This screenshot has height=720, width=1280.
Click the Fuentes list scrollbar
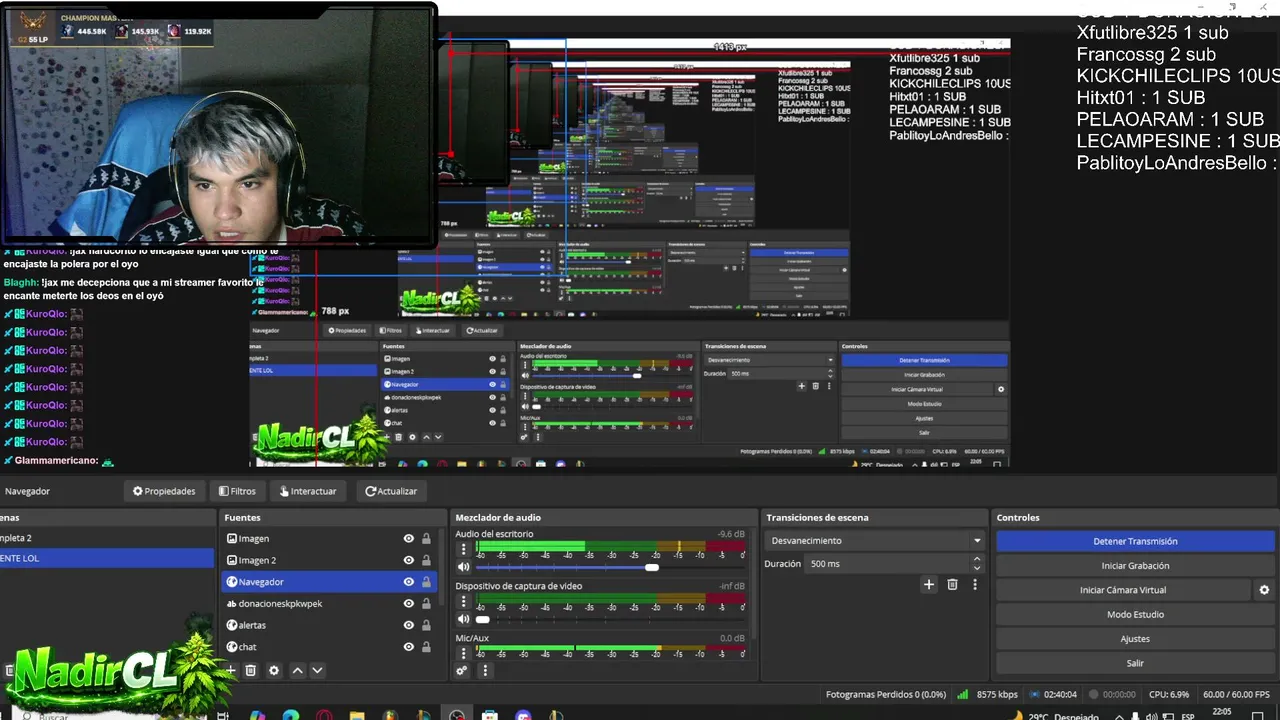(441, 565)
